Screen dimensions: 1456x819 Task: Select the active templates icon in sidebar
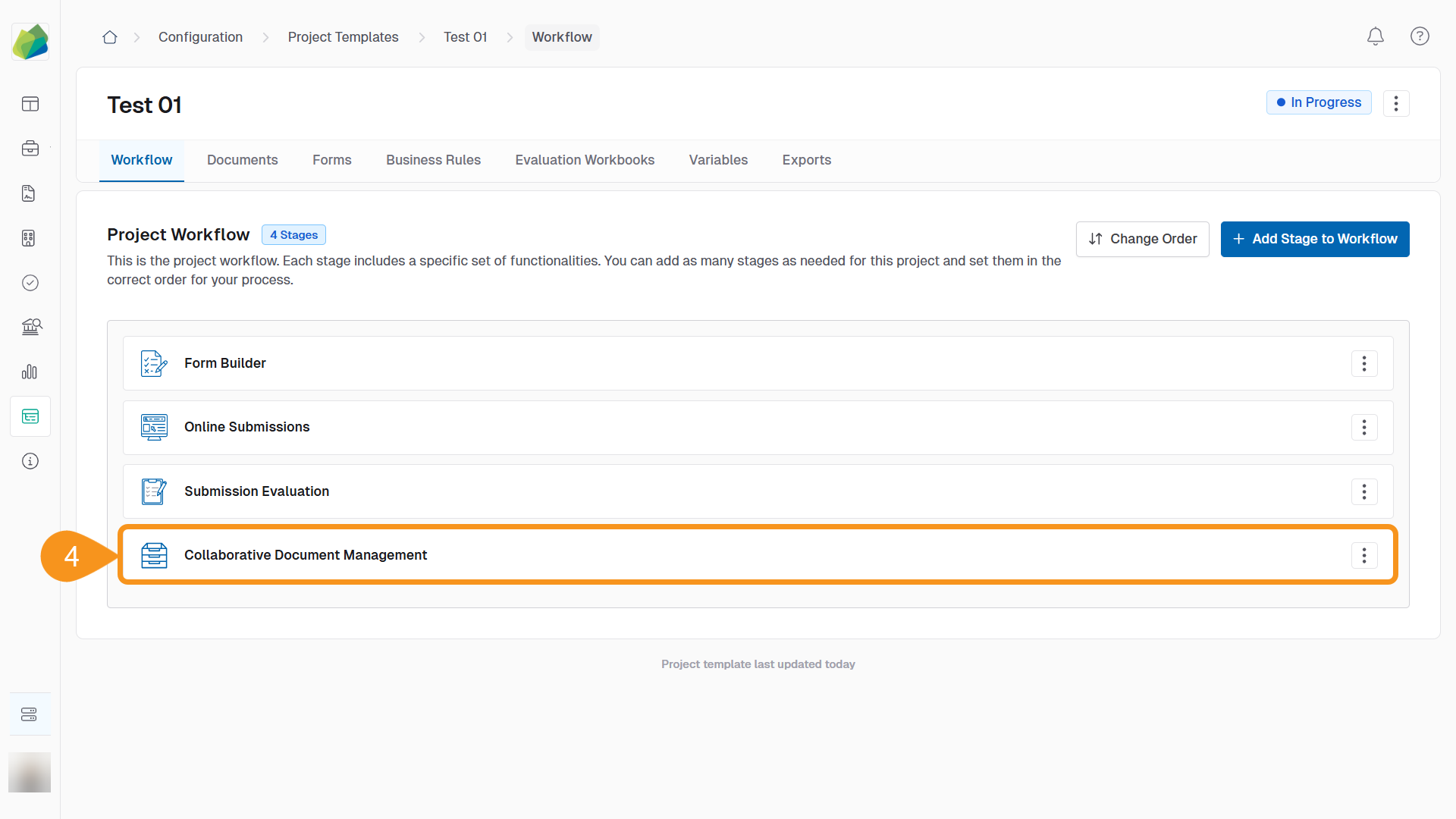(30, 416)
